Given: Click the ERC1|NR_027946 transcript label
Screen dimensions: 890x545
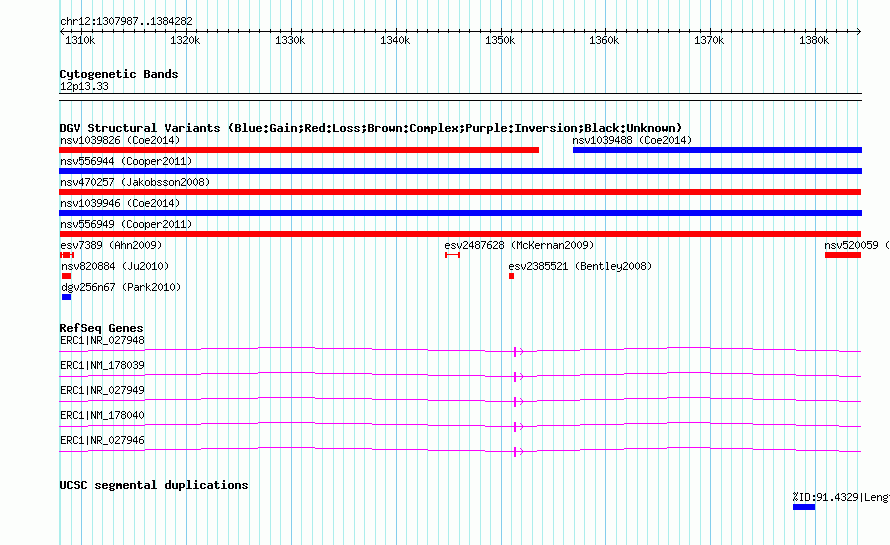Looking at the screenshot, I should click(102, 440).
